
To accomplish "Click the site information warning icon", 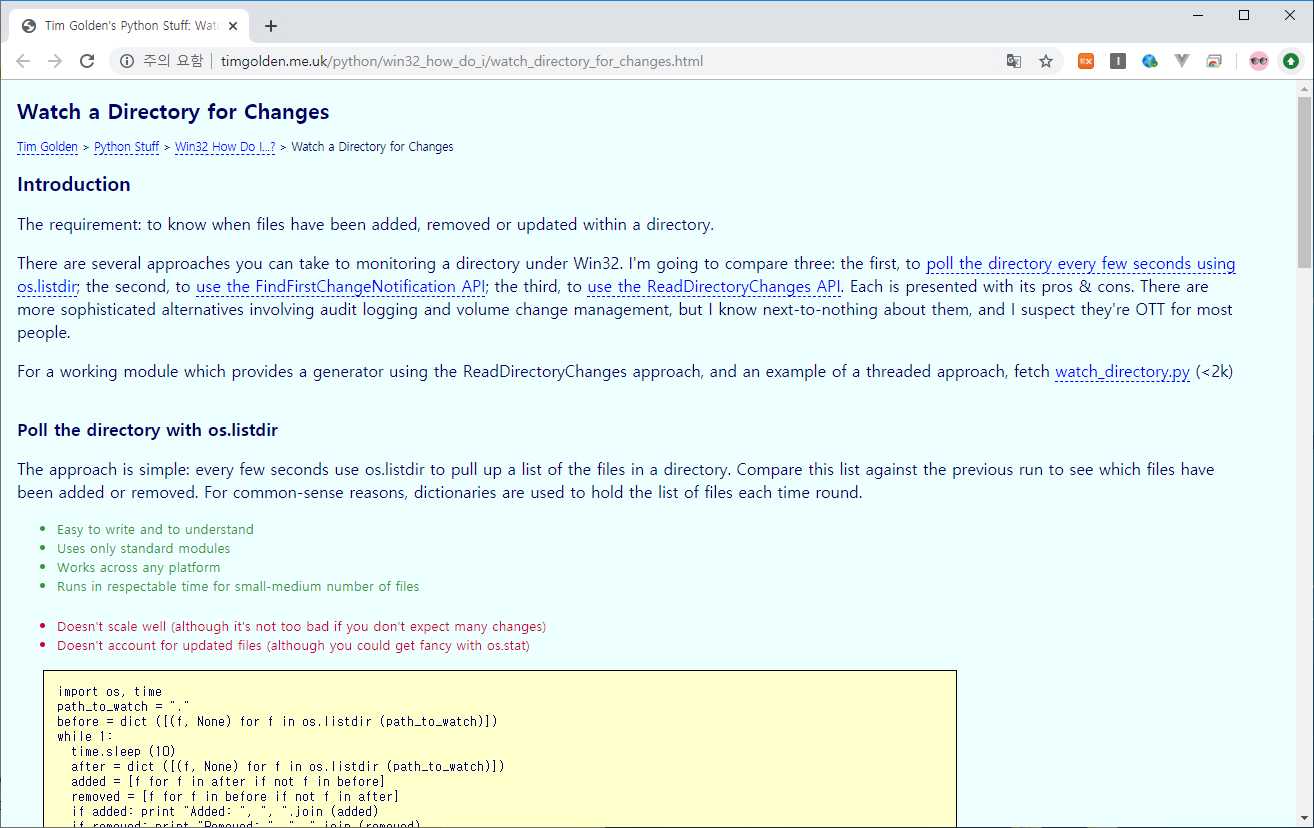I will point(127,61).
